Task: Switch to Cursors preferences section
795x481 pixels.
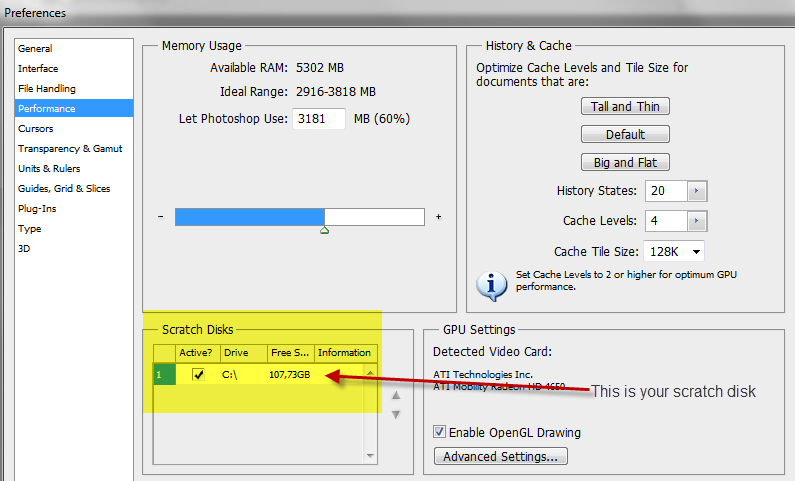Action: (36, 128)
